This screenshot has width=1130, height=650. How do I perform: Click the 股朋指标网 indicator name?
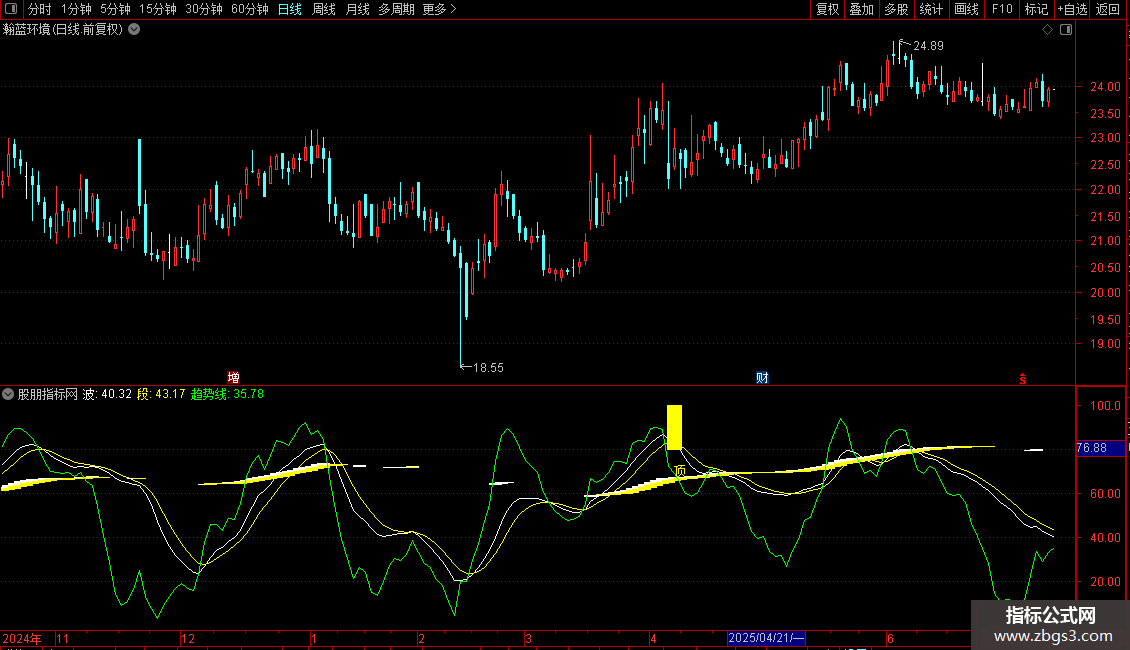click(x=48, y=394)
